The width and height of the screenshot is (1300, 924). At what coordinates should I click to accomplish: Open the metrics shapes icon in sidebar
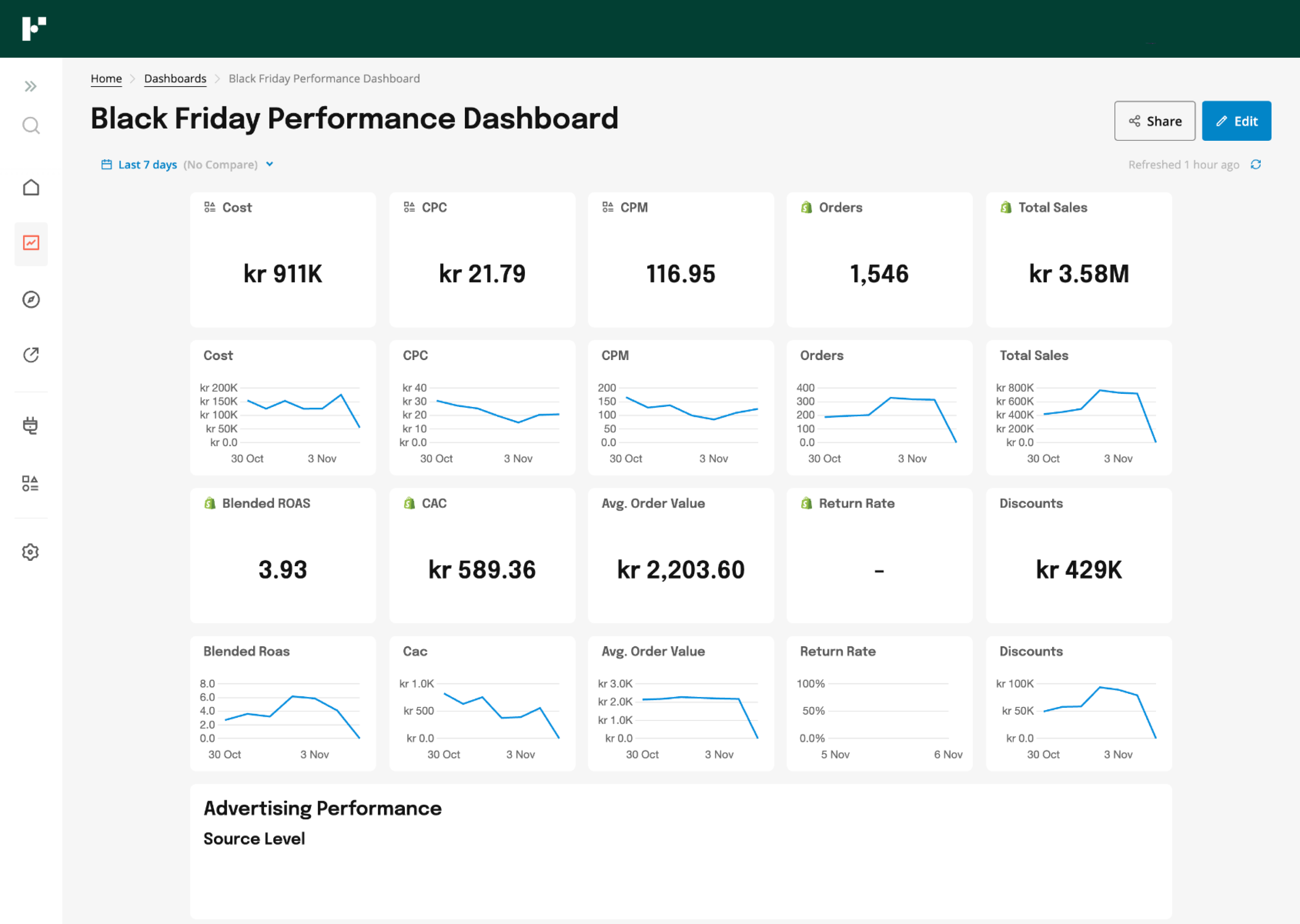pos(31,484)
